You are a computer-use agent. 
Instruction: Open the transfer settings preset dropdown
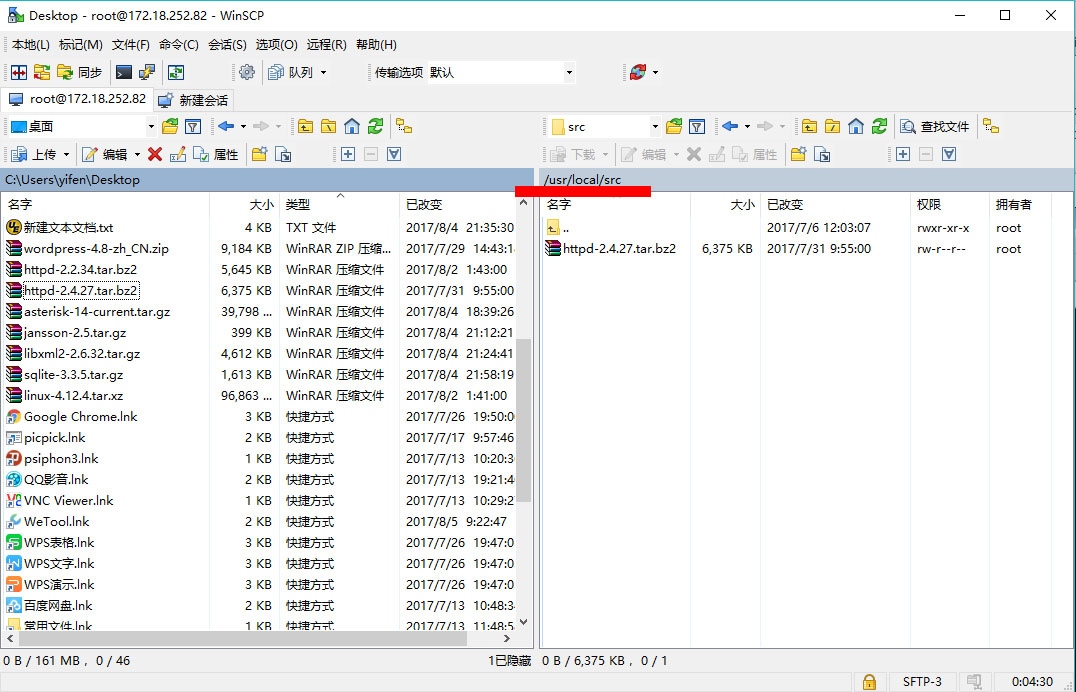pos(569,72)
